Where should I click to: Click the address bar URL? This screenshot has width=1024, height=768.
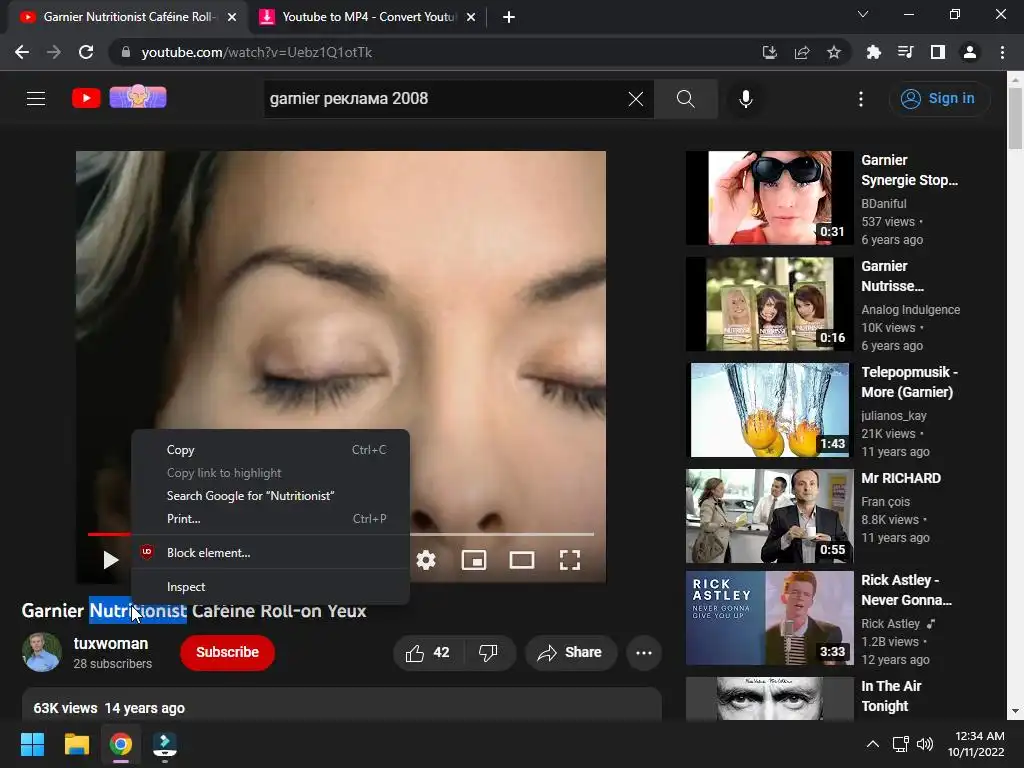257,52
